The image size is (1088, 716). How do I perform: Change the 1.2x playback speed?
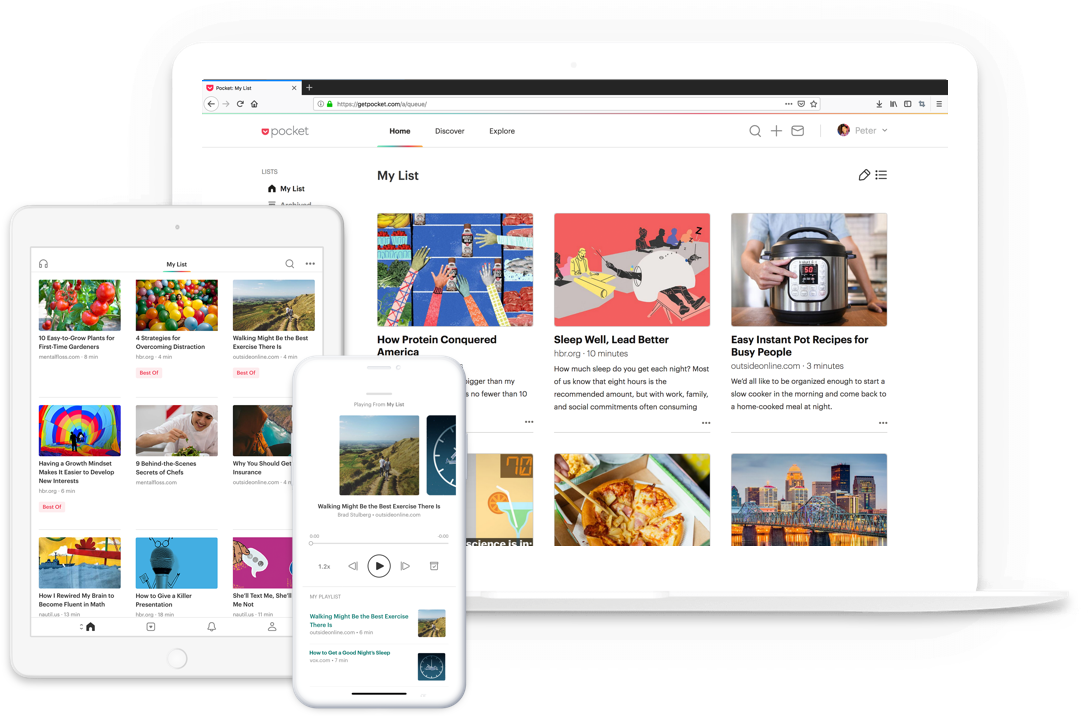click(x=324, y=566)
